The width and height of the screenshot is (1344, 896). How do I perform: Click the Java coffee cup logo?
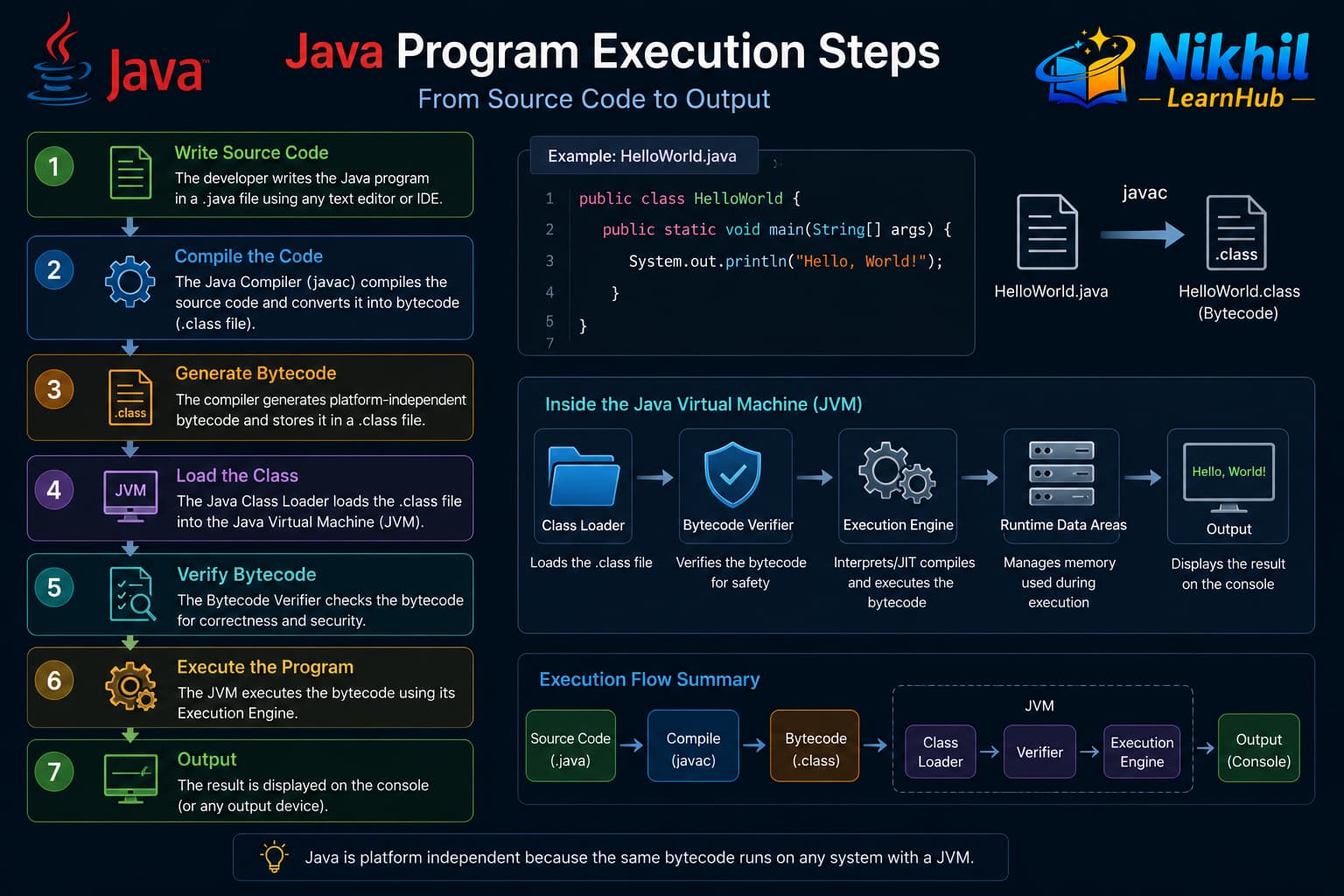[61, 59]
